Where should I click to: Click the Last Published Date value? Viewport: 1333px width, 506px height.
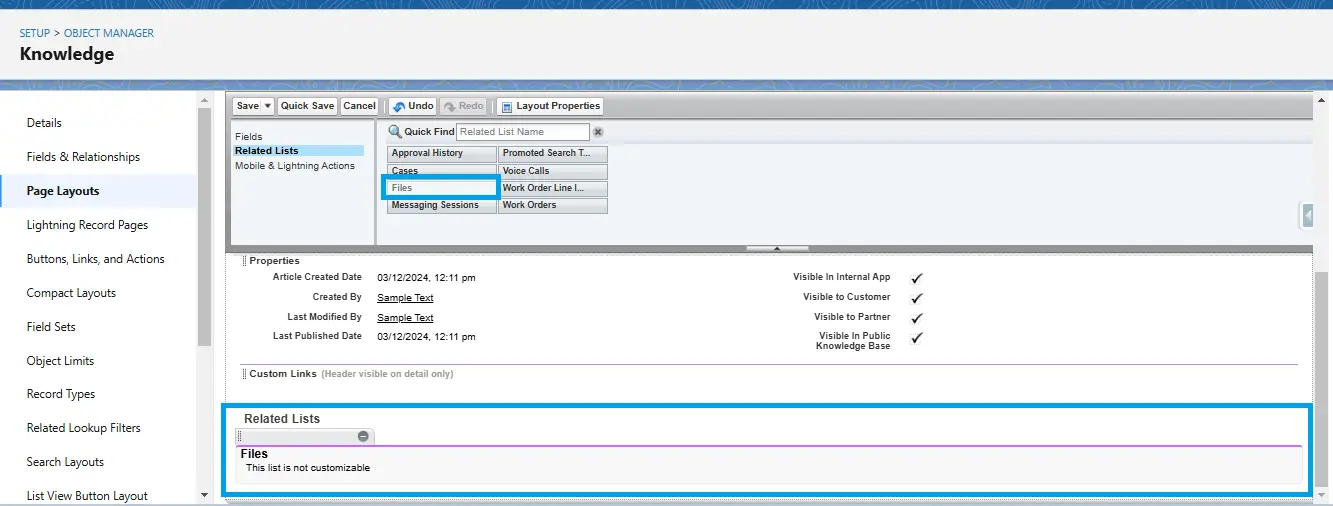[x=426, y=336]
